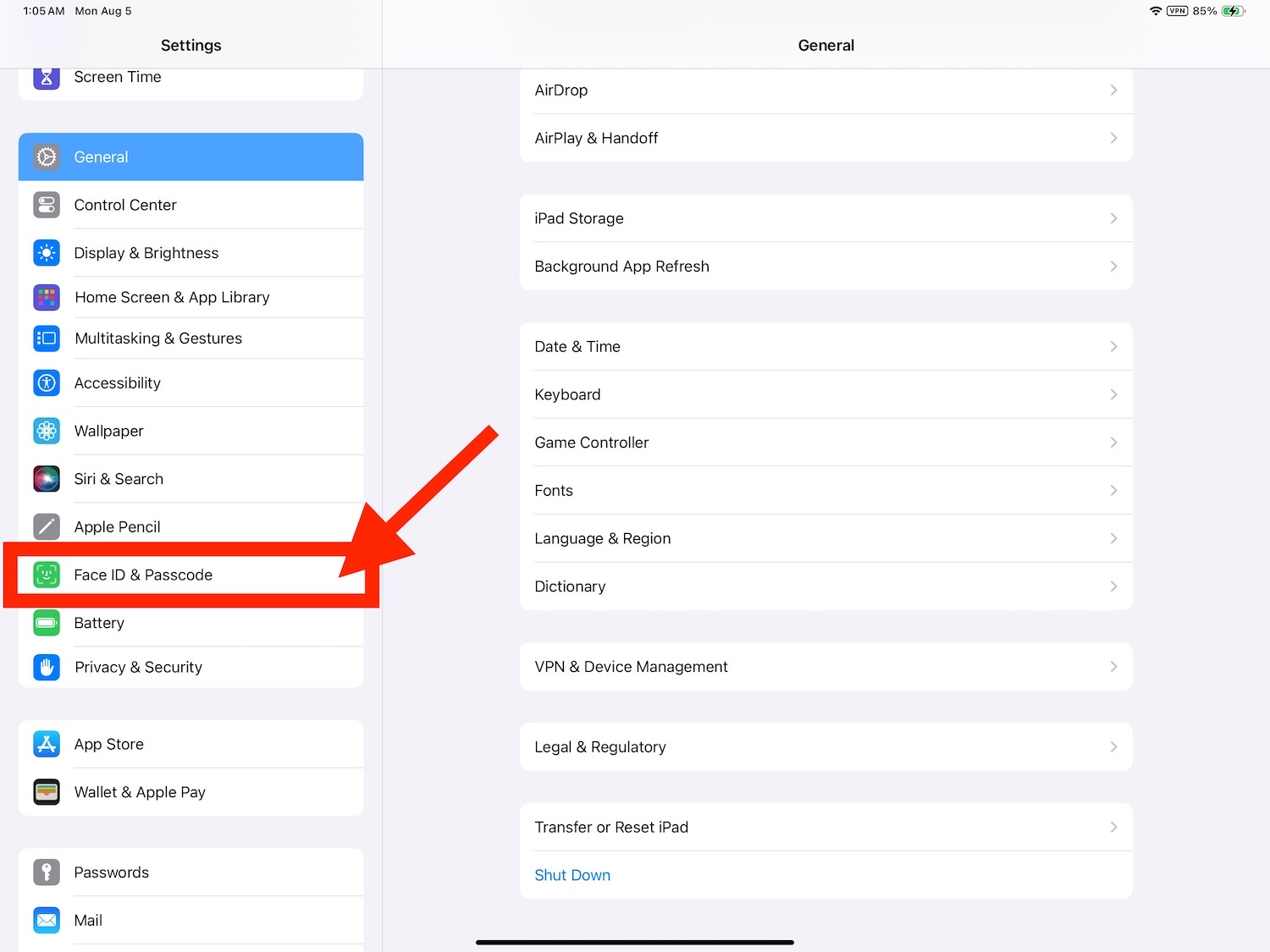Tap the 85% battery percentage

point(1205,11)
